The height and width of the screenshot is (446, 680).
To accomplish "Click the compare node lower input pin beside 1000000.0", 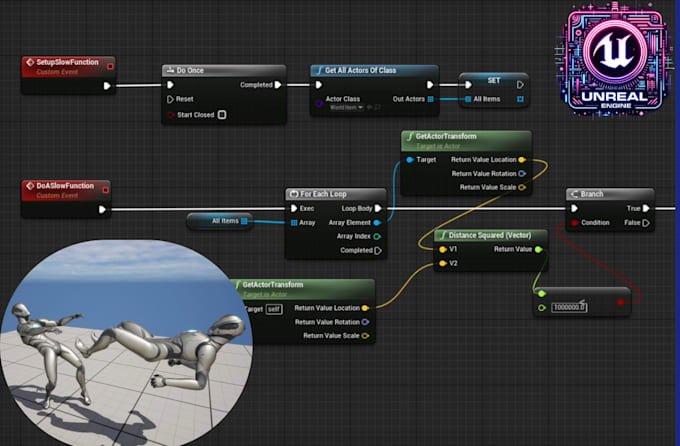I will coord(541,308).
